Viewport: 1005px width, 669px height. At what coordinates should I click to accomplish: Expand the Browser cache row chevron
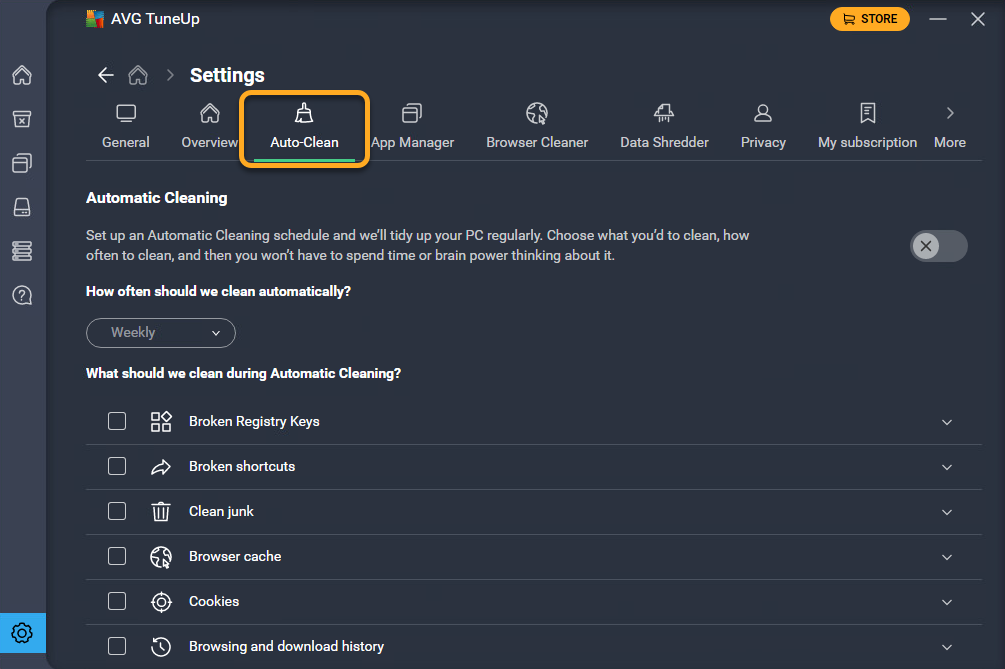coord(947,557)
